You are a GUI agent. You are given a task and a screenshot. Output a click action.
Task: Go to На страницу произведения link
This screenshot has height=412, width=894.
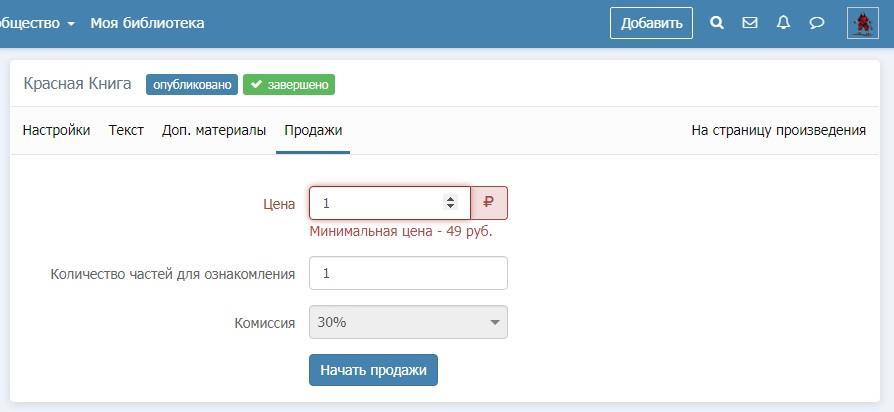click(778, 130)
